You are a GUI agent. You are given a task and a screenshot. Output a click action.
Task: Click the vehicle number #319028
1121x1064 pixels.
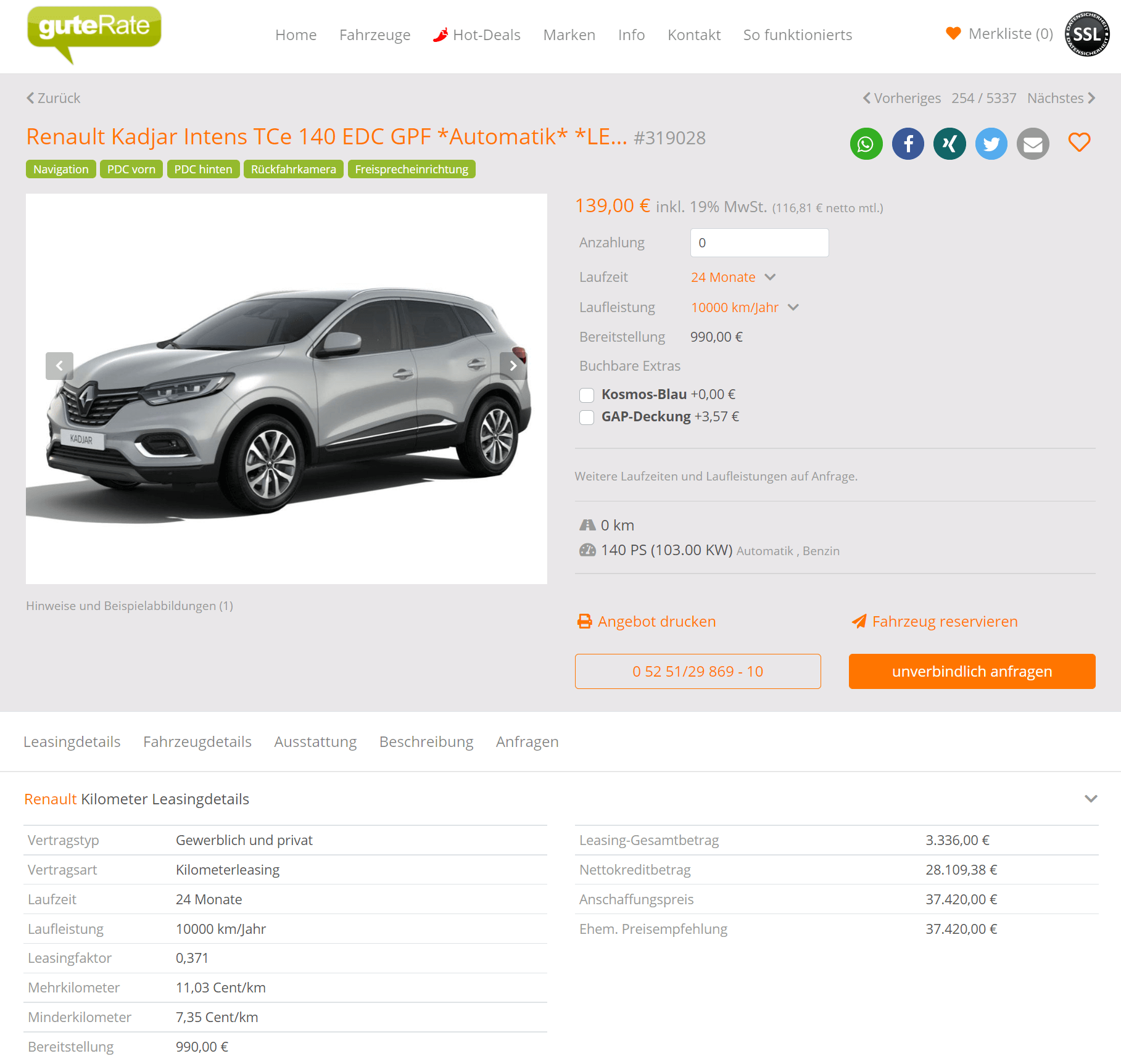click(669, 138)
